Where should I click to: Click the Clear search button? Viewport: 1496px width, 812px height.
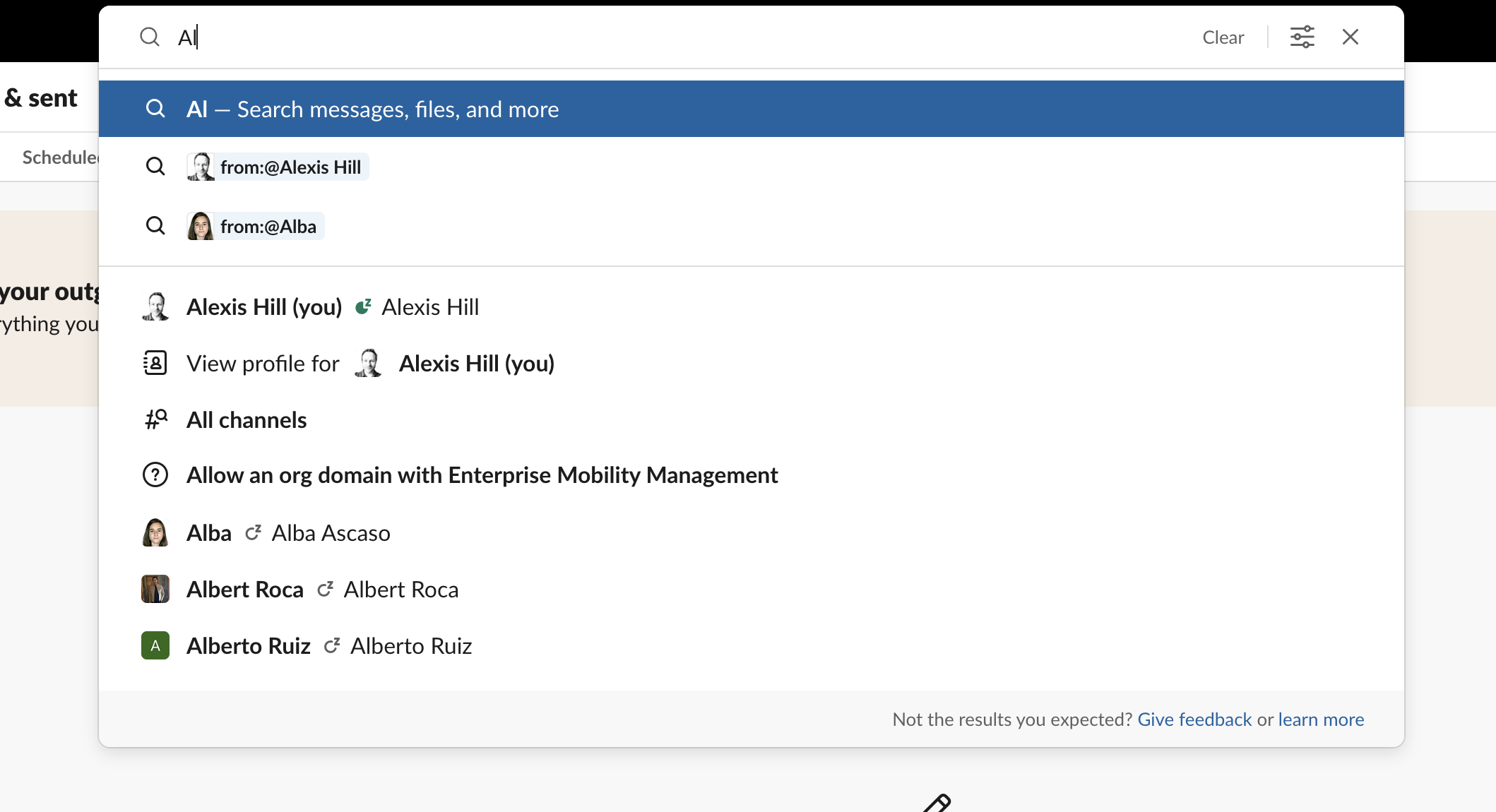pos(1223,37)
